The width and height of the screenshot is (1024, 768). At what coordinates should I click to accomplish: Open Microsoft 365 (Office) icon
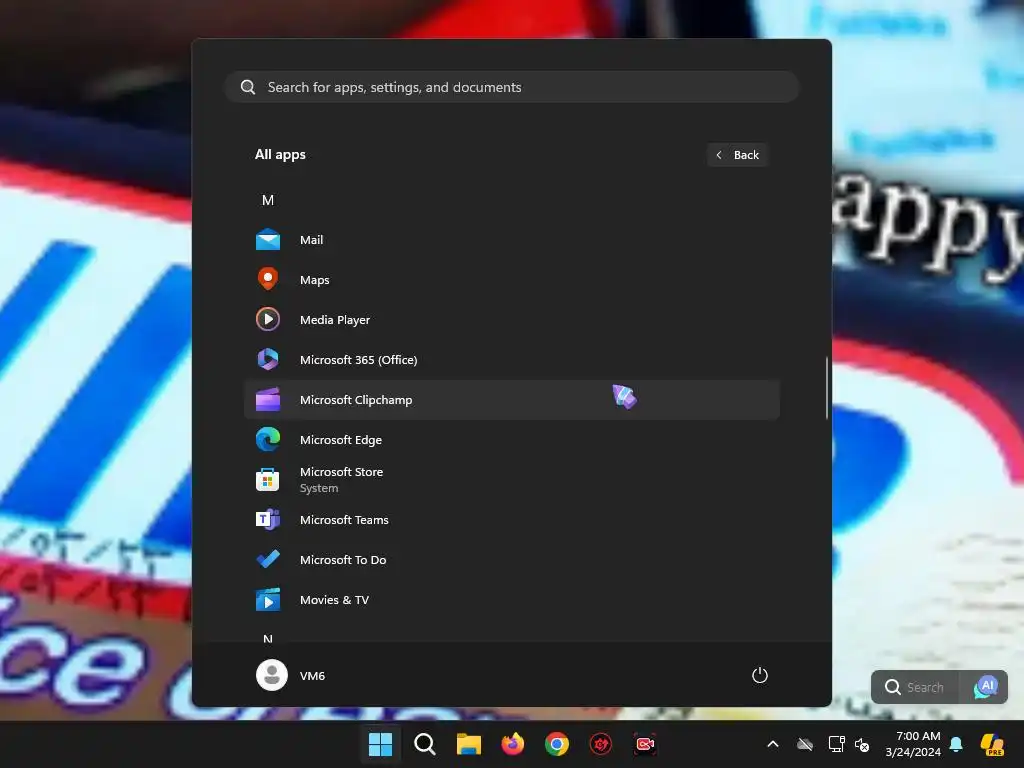268,359
